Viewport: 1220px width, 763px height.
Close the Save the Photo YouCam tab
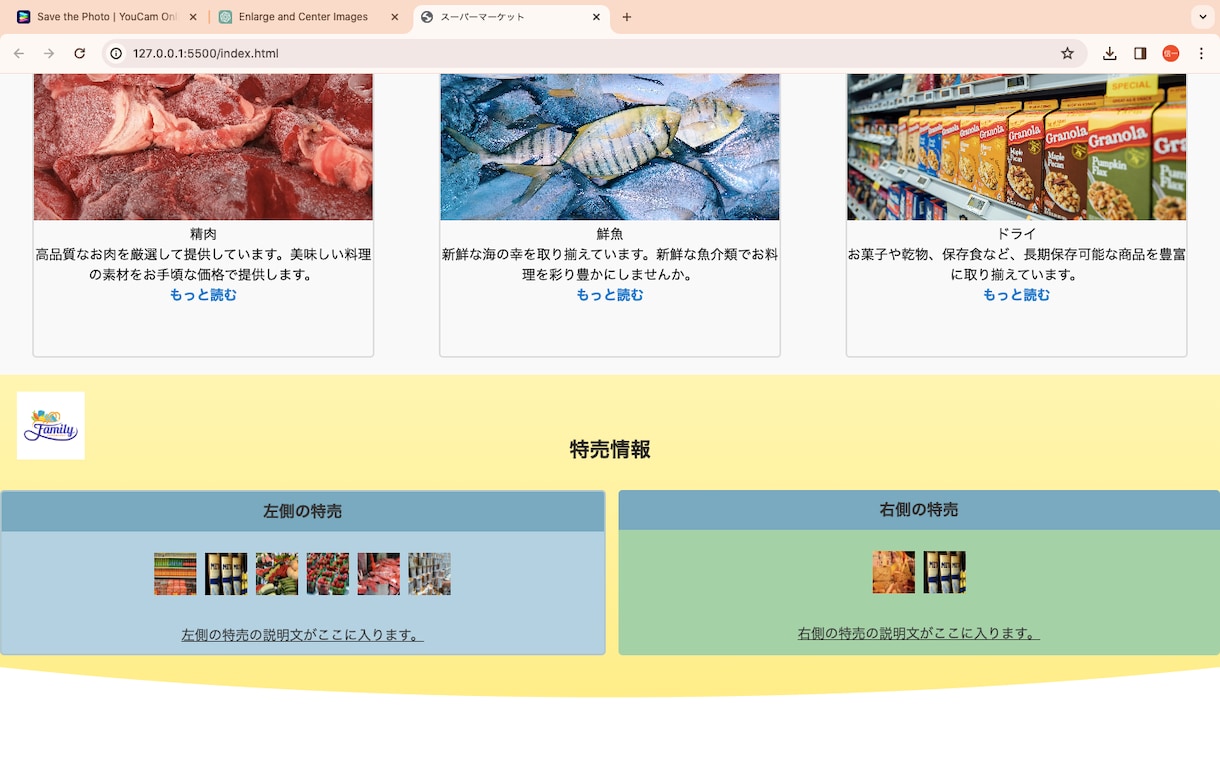(191, 17)
